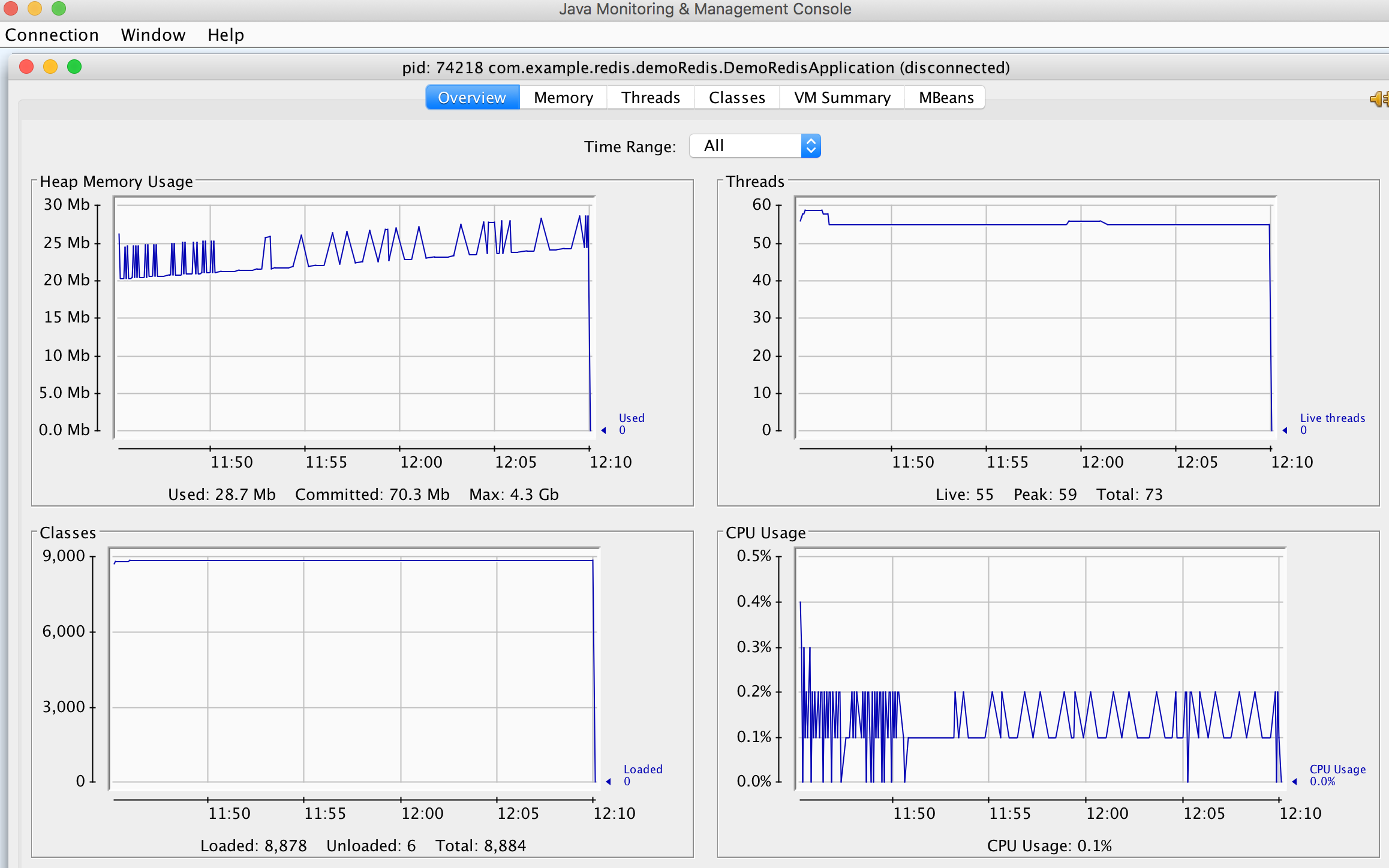This screenshot has height=868, width=1389.
Task: Click the 'Live: 55' thread count
Action: (x=964, y=495)
